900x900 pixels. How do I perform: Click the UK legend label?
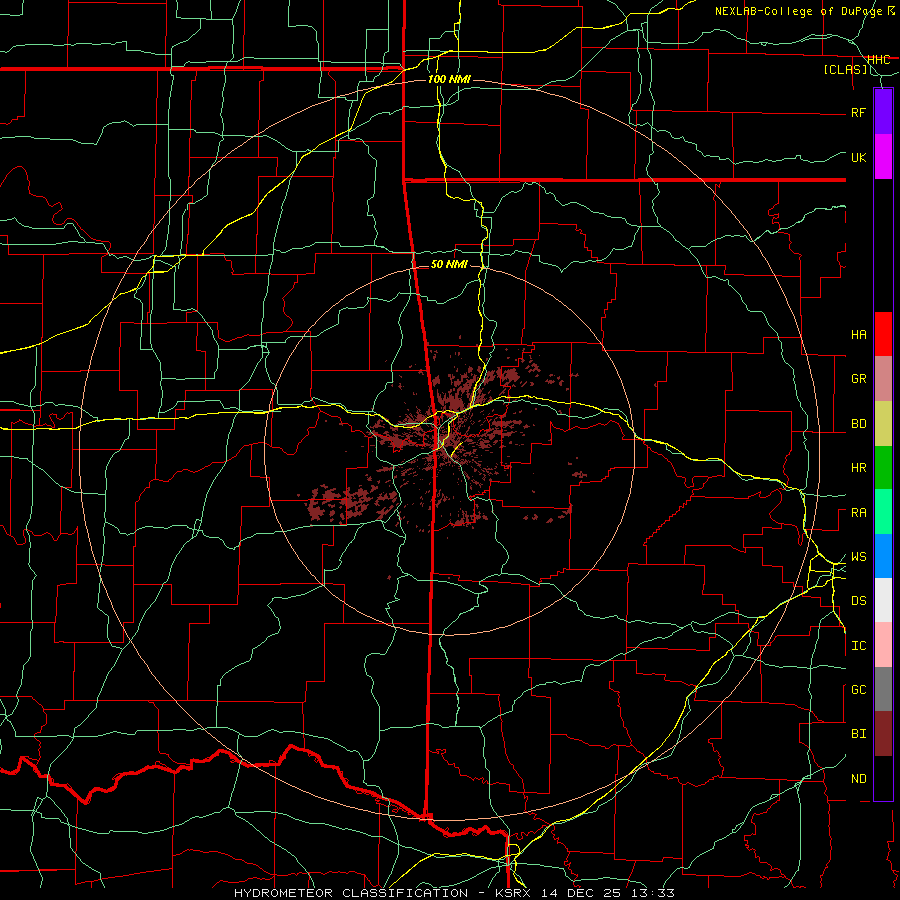point(859,157)
